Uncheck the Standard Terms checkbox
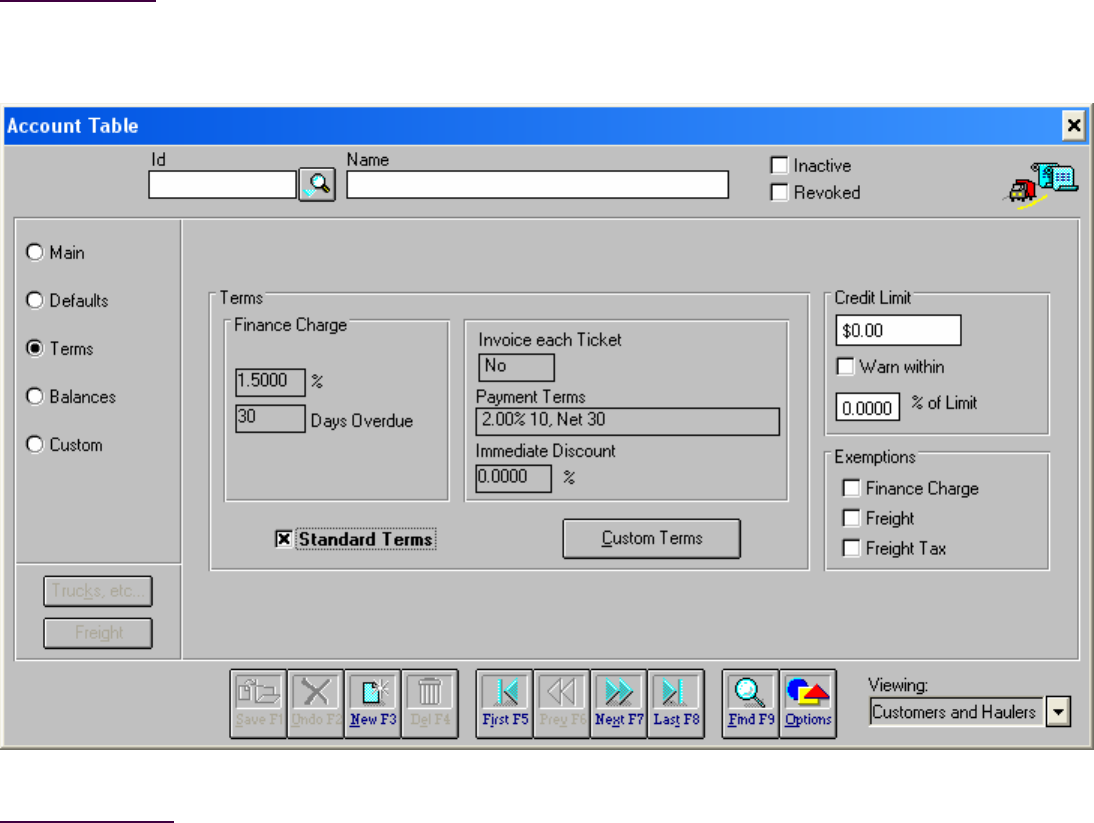This screenshot has height=823, width=1094. (x=284, y=539)
